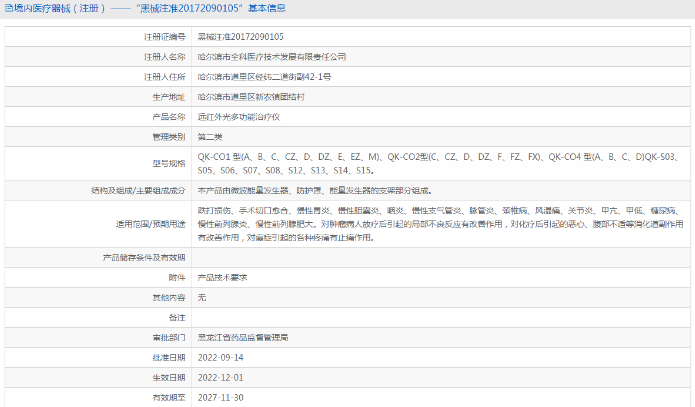Click the 适用范围/预期用途 label
This screenshot has width=695, height=407.
(x=151, y=224)
